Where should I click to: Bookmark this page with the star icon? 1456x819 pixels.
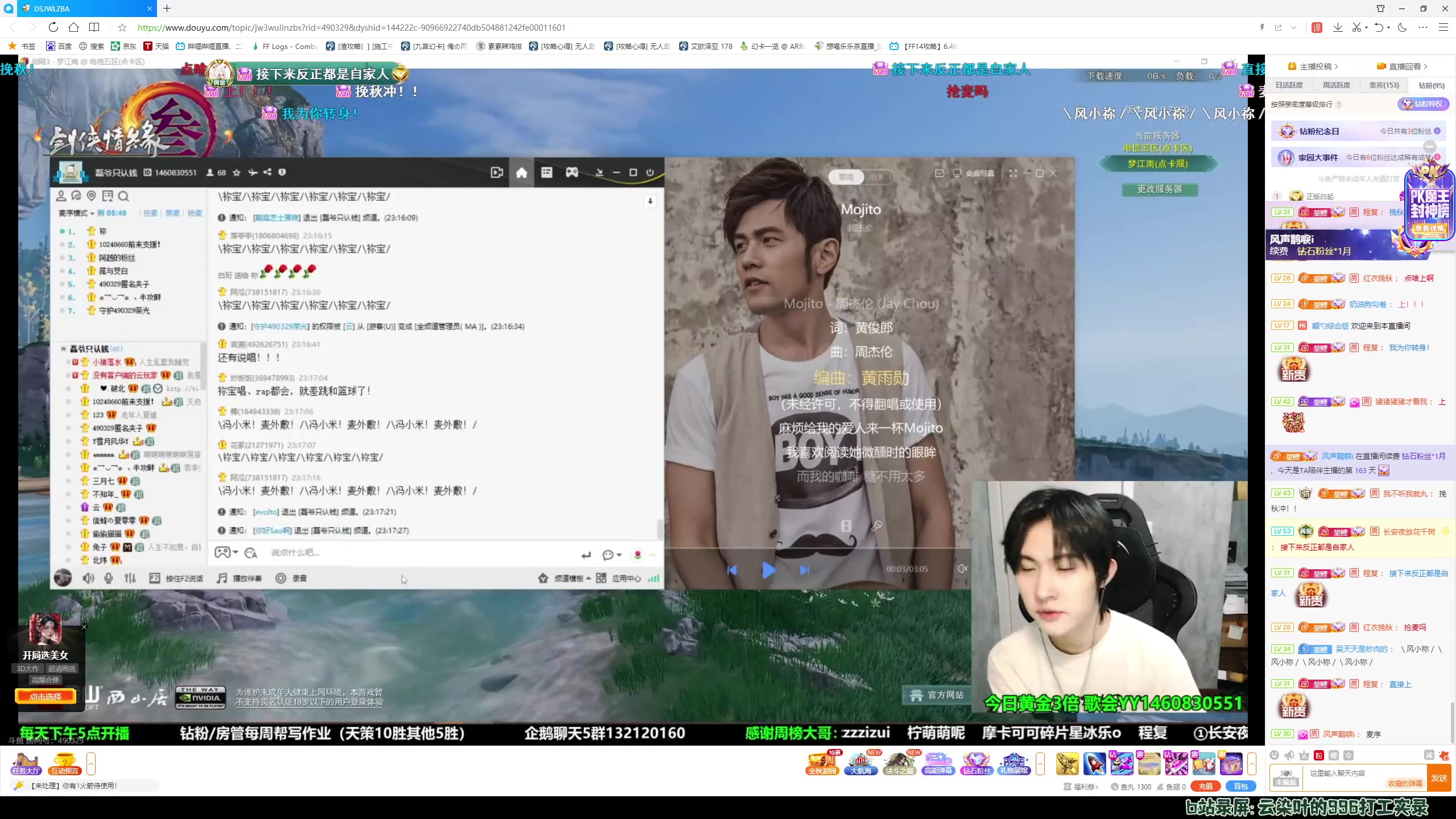click(122, 27)
